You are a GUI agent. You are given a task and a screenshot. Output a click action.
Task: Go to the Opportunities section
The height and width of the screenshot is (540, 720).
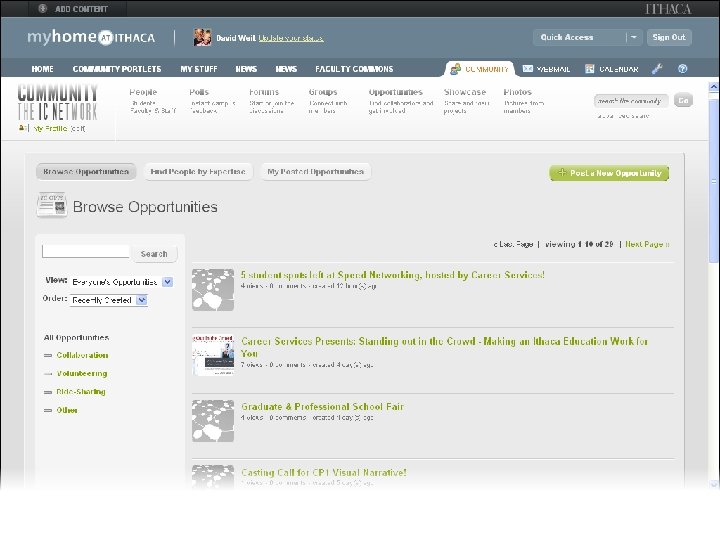tap(395, 92)
